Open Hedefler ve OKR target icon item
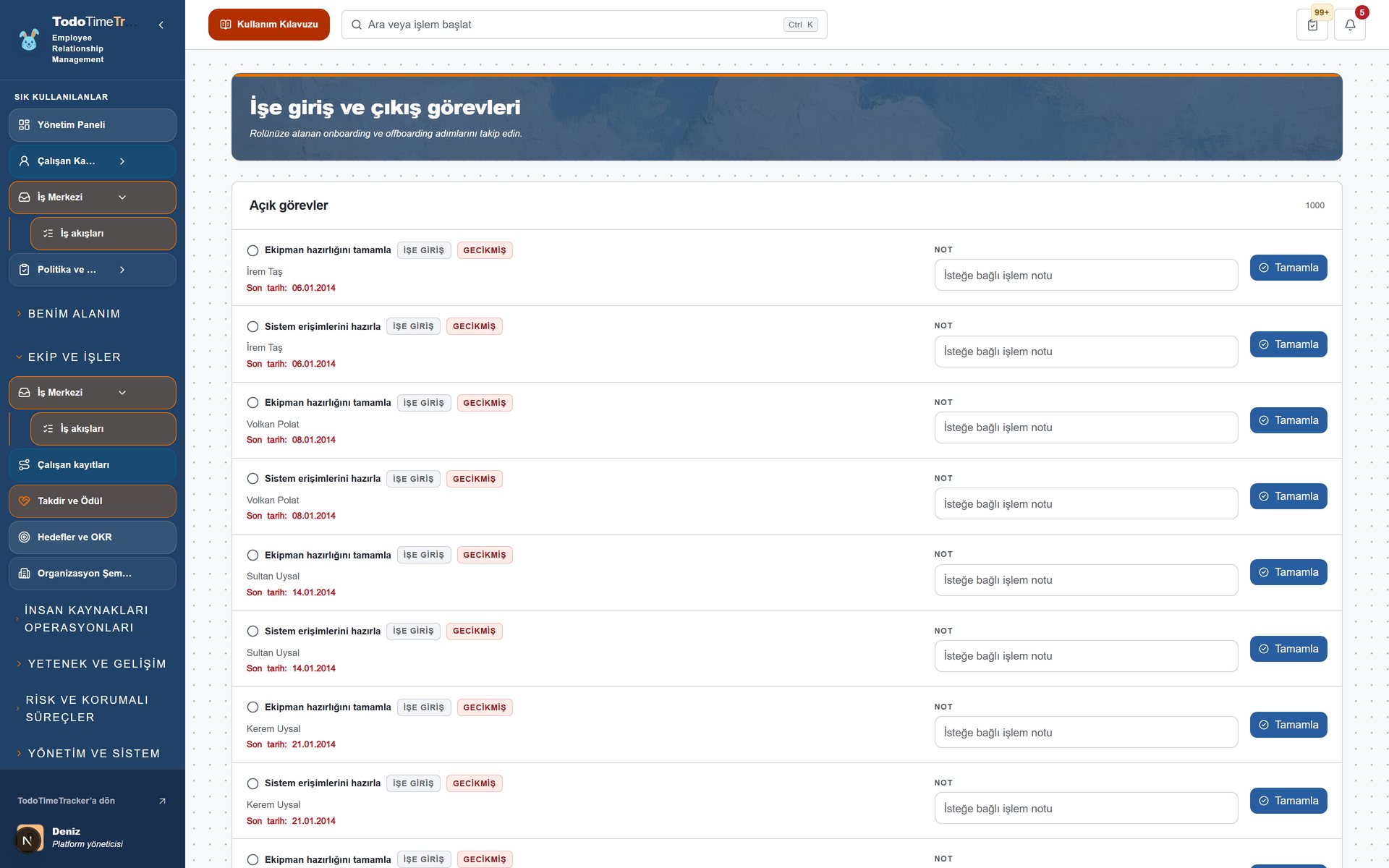This screenshot has width=1389, height=868. coord(93,537)
